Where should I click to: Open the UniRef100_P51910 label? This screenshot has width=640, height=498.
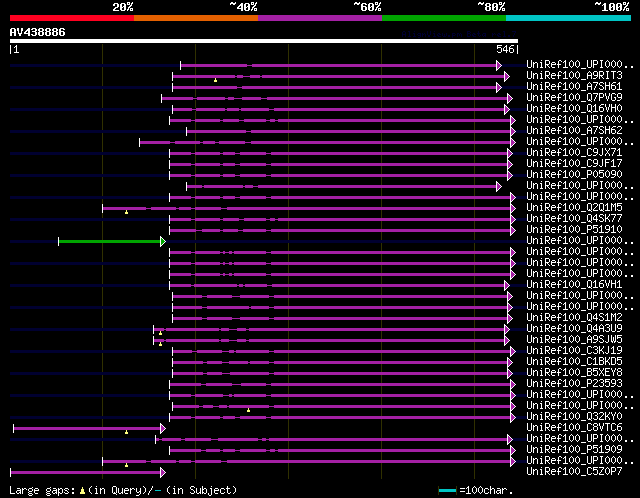point(574,230)
